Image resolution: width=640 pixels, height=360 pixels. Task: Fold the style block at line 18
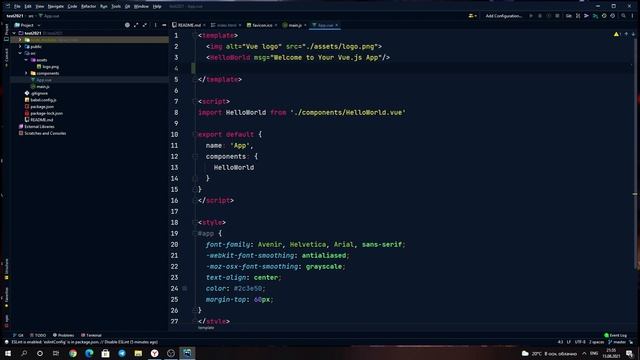tap(195, 222)
